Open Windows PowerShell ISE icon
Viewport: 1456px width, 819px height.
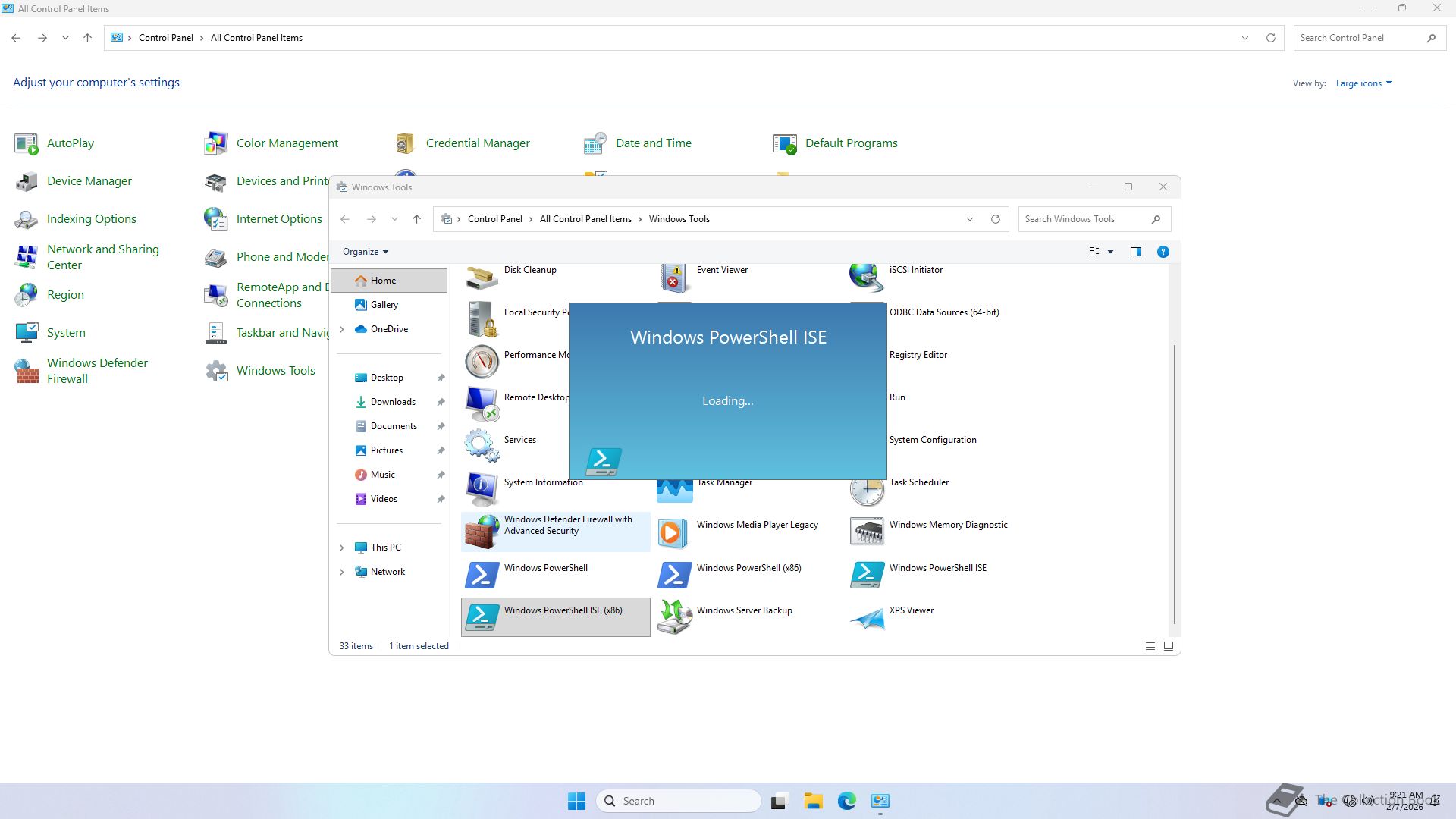point(867,575)
